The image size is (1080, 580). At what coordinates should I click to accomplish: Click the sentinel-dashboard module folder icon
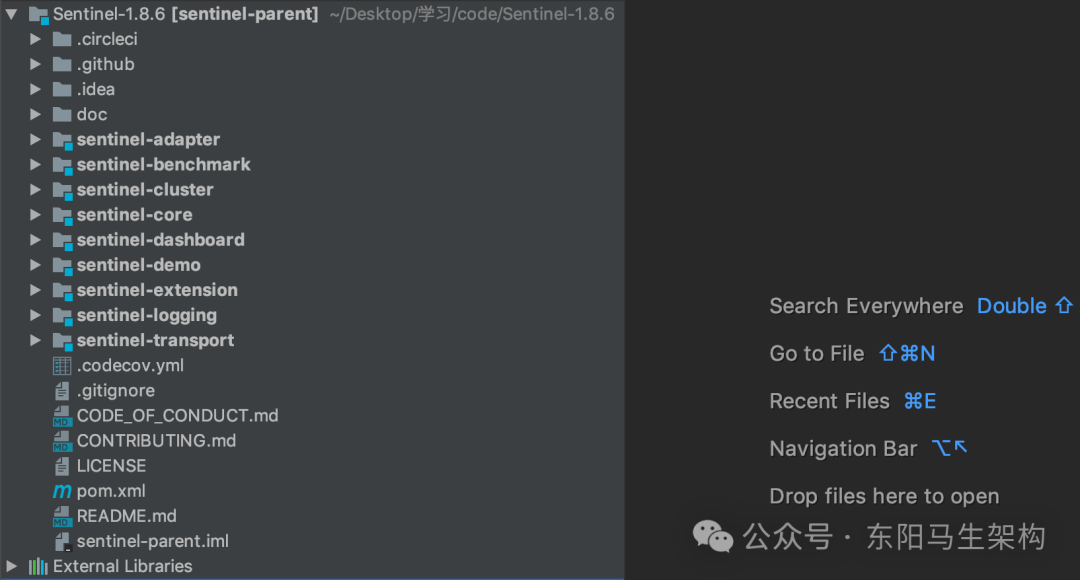(x=63, y=240)
